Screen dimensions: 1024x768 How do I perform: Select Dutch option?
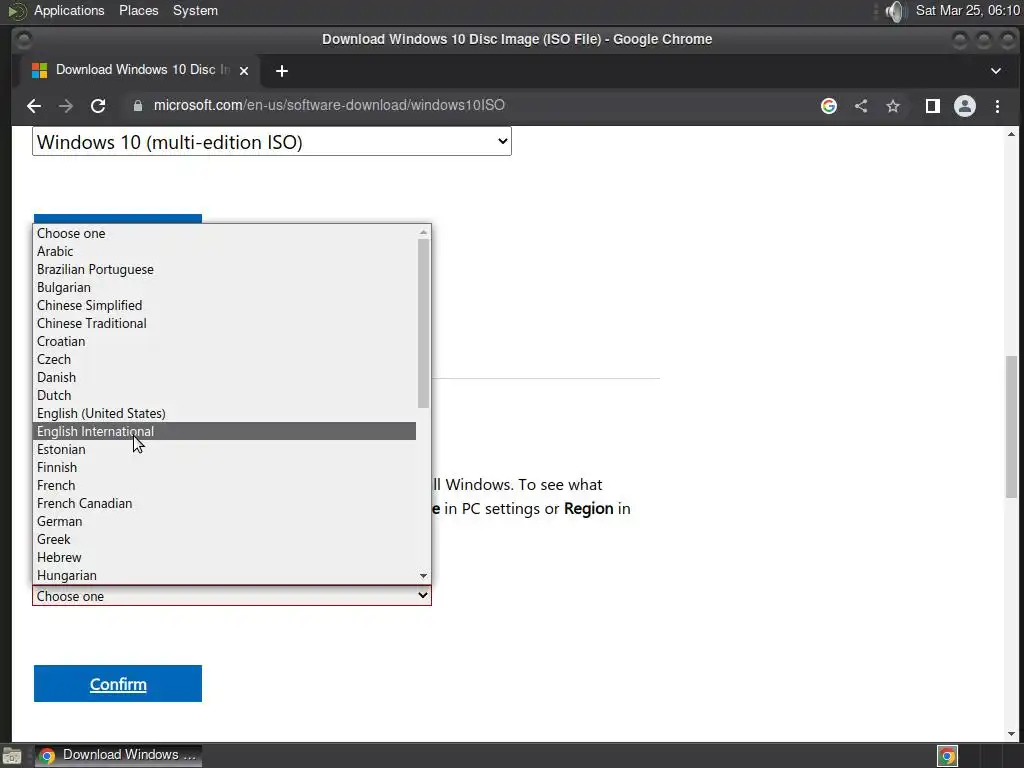coord(224,395)
